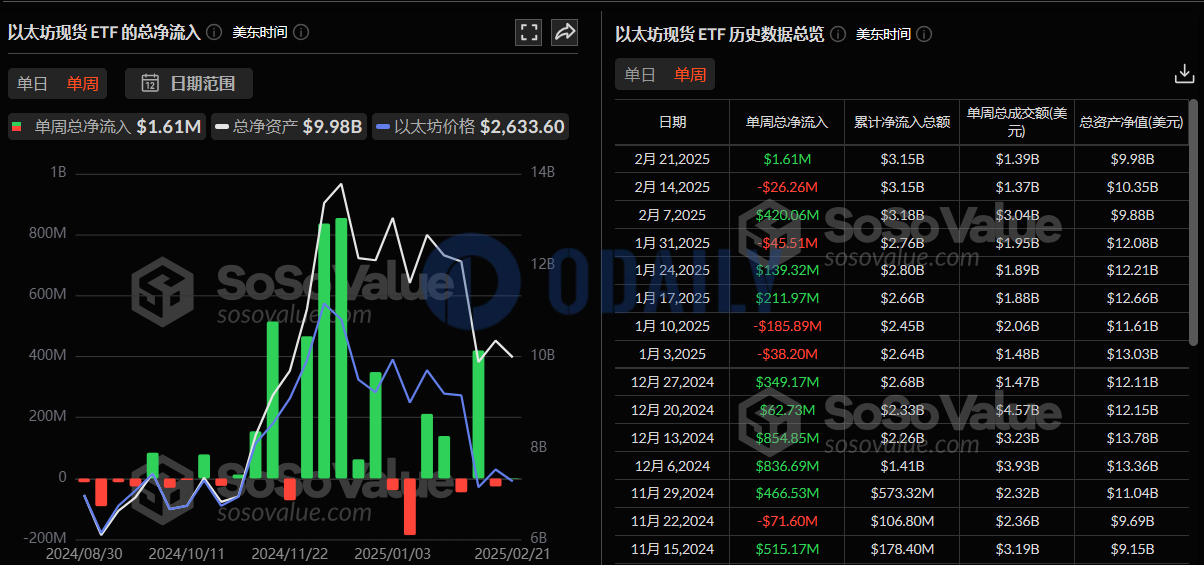1204x565 pixels.
Task: Click the $2,633.60 Ethereum price value
Action: pos(522,127)
